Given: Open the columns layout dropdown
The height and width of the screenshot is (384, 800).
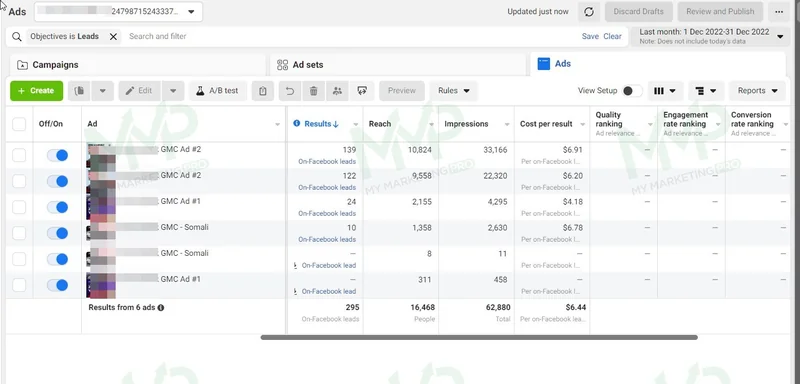Looking at the screenshot, I should click(665, 91).
